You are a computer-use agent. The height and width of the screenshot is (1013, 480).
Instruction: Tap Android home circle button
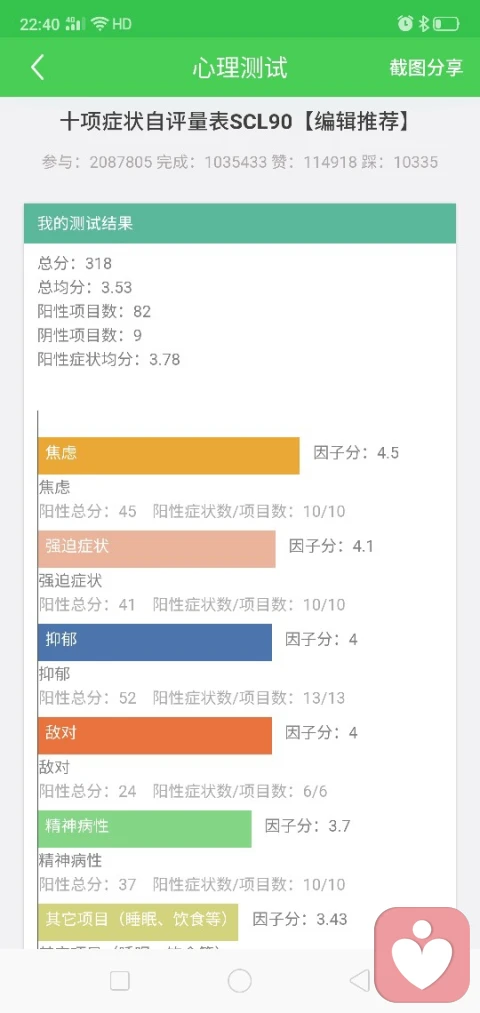(240, 981)
